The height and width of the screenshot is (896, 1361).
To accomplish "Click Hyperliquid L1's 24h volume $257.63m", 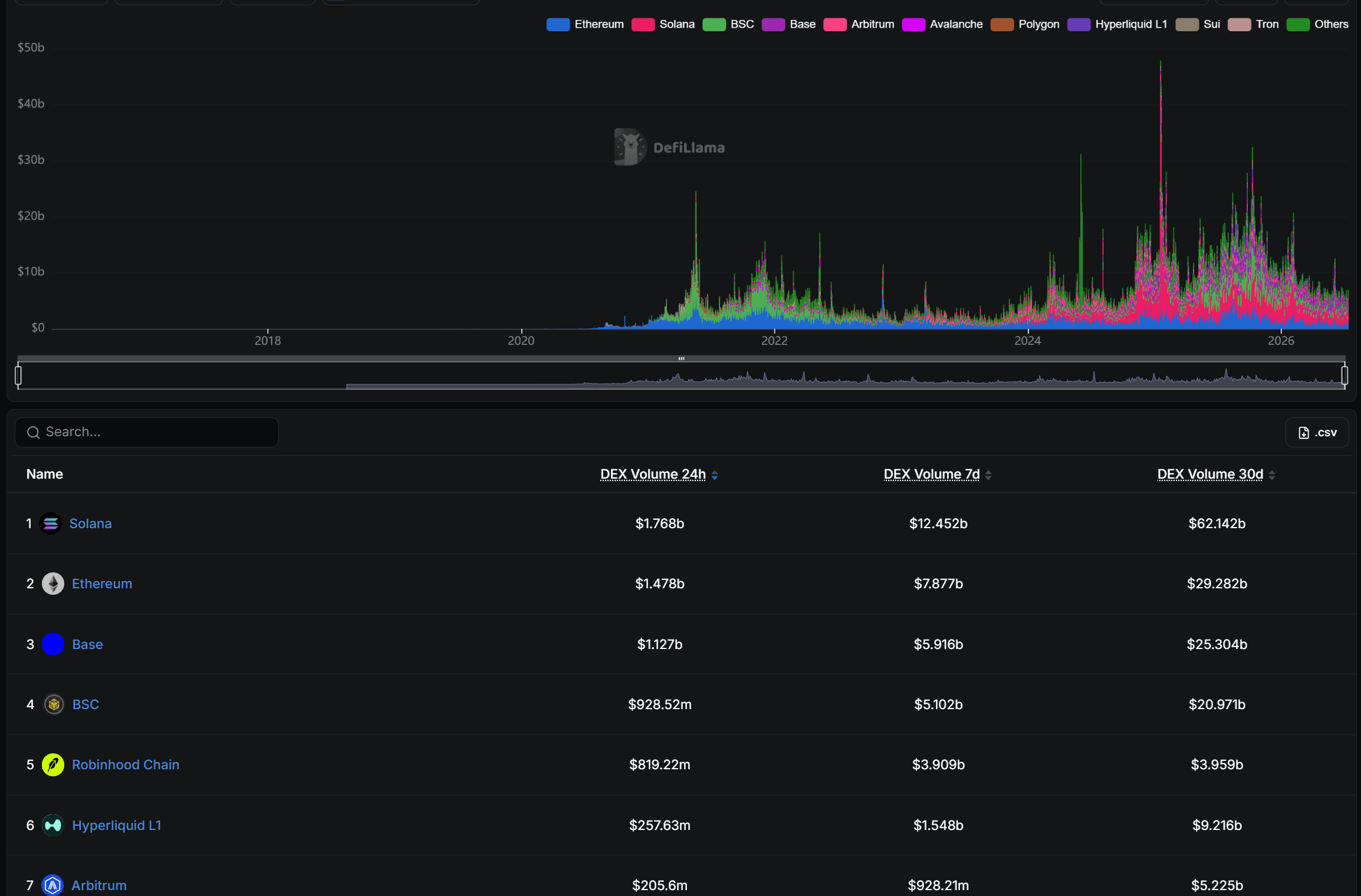I will click(659, 825).
